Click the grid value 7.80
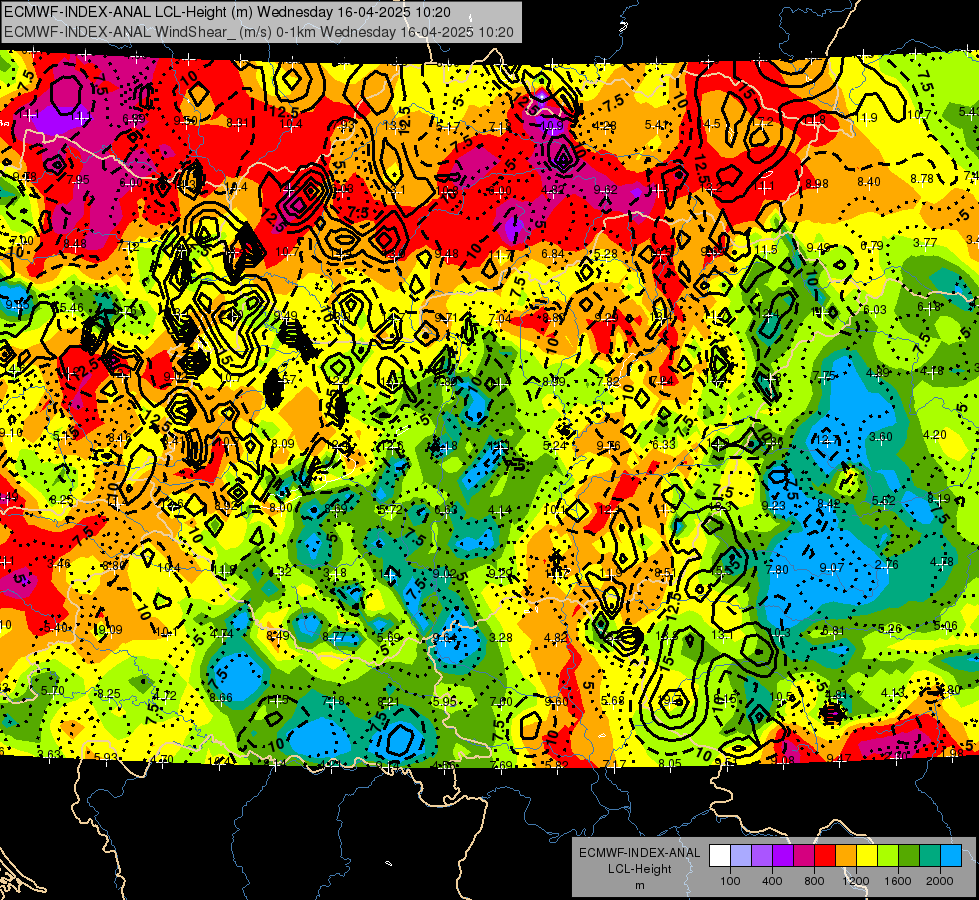The width and height of the screenshot is (979, 900). [777, 570]
